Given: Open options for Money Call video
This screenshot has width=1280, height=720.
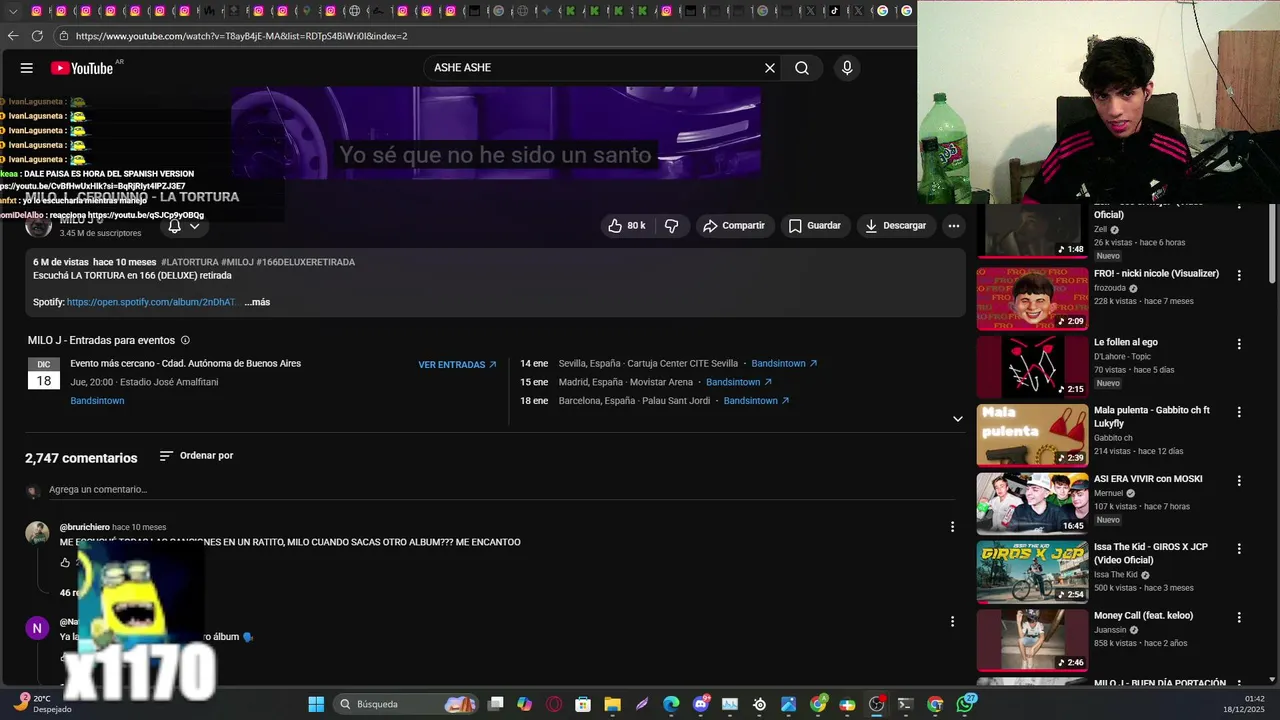Looking at the screenshot, I should [x=1239, y=617].
